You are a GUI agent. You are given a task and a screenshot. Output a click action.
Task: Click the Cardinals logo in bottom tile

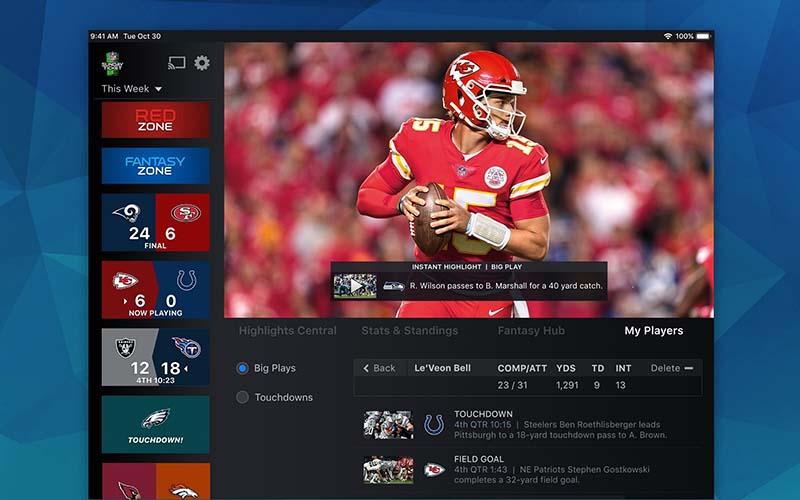pyautogui.click(x=129, y=490)
